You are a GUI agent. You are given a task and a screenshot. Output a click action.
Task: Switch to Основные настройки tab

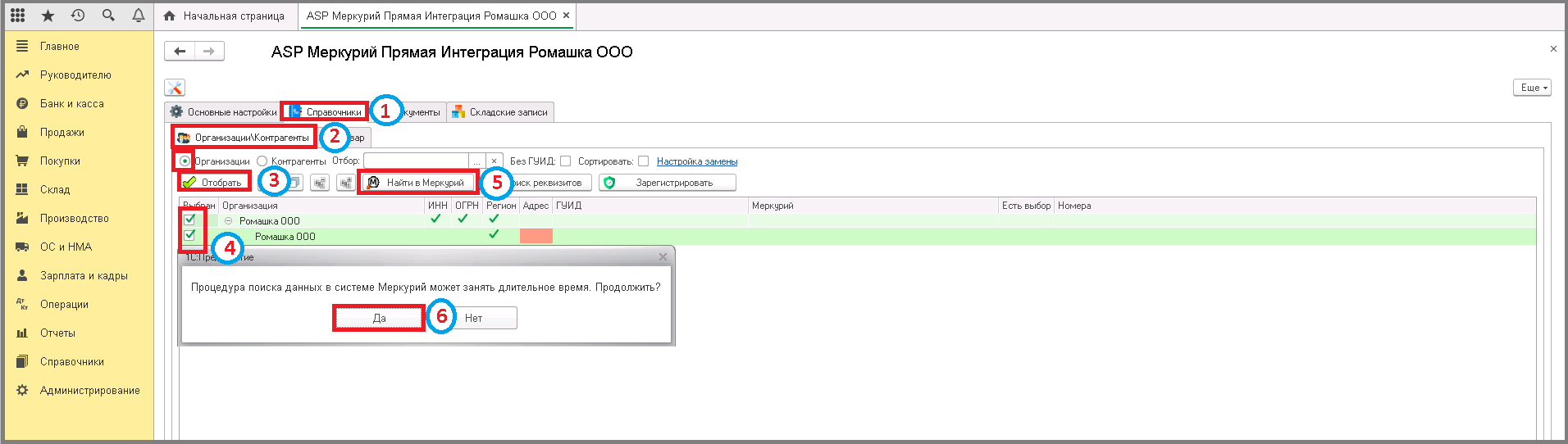[x=223, y=112]
